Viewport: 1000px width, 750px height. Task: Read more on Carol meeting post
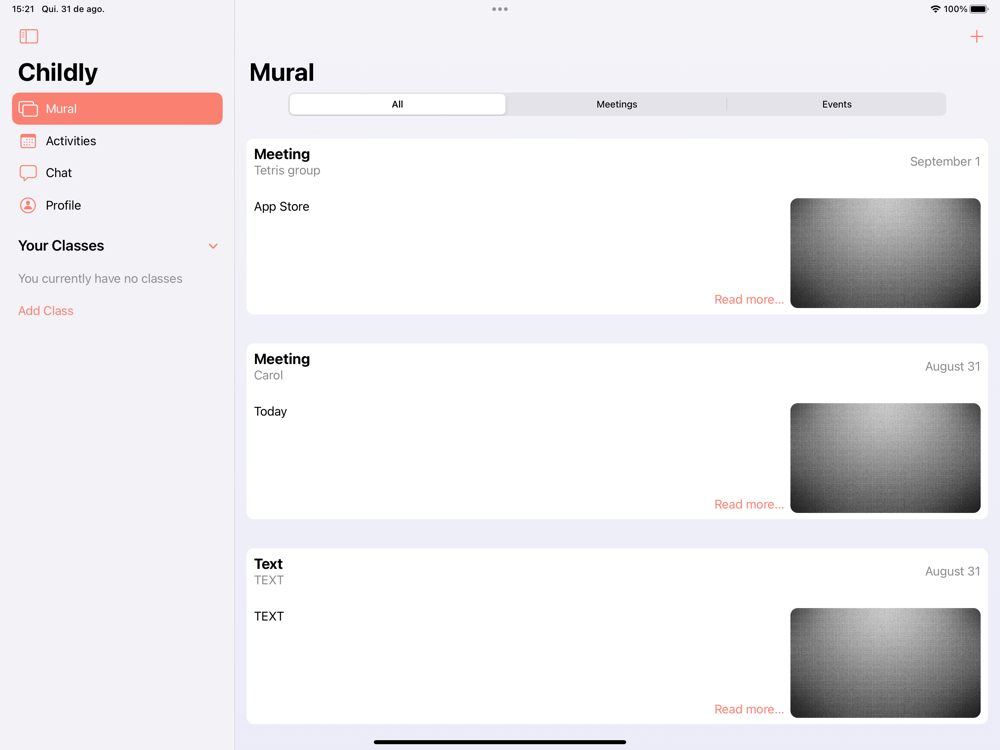point(749,504)
